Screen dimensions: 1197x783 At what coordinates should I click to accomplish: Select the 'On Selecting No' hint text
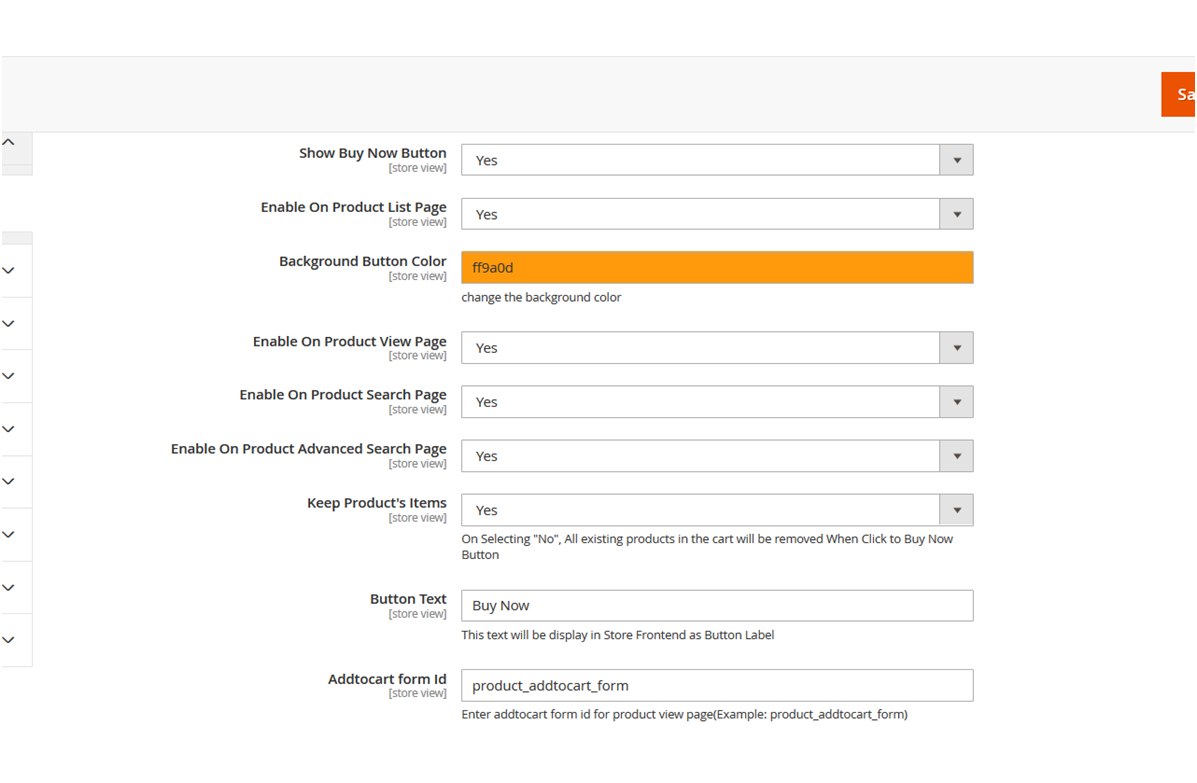point(707,547)
